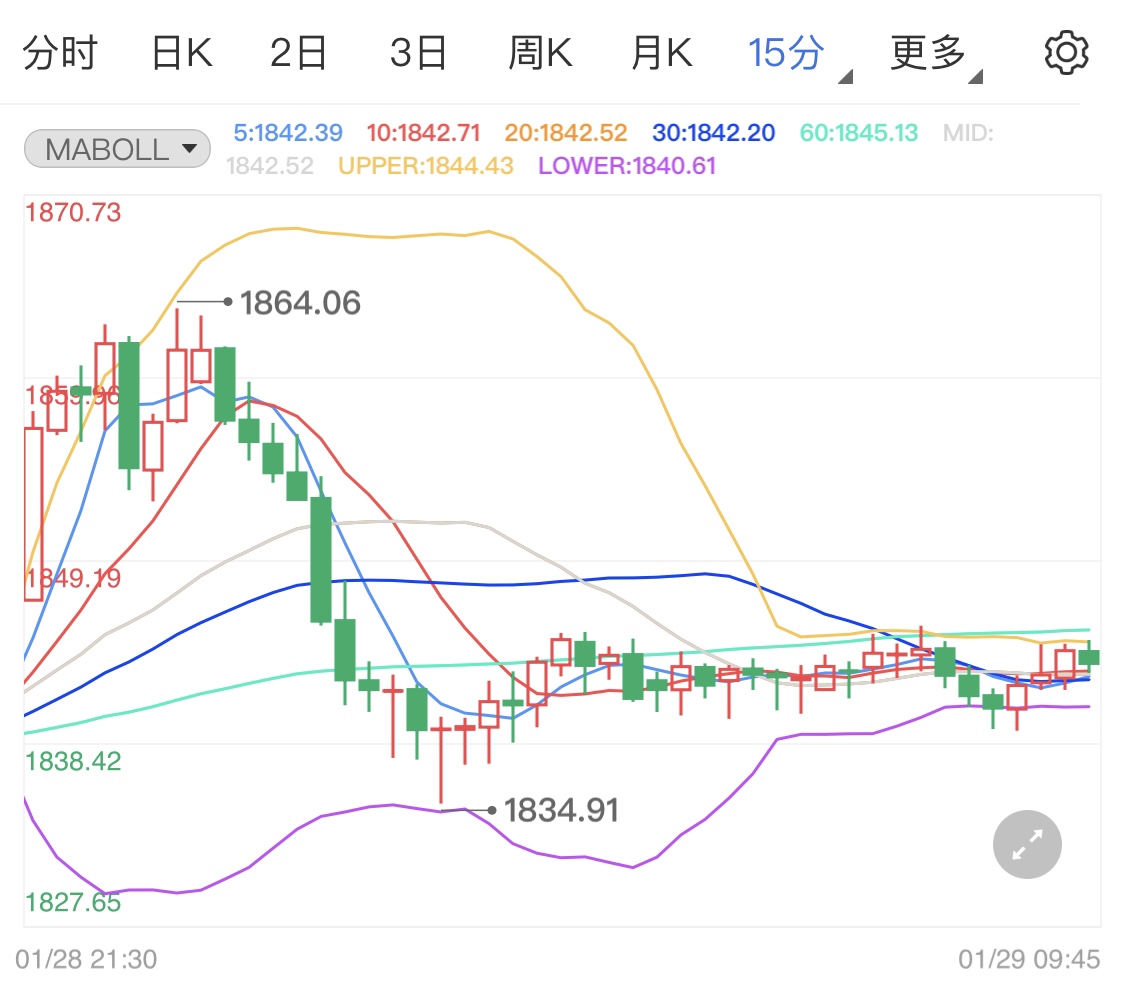Click the MA 20:1842.52 legend value
Image resolution: width=1125 pixels, height=991 pixels.
coord(565,133)
